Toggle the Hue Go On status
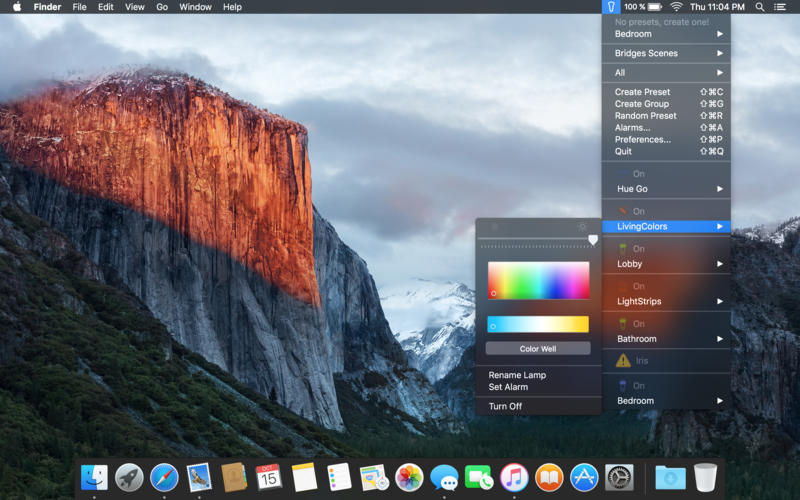 [638, 174]
